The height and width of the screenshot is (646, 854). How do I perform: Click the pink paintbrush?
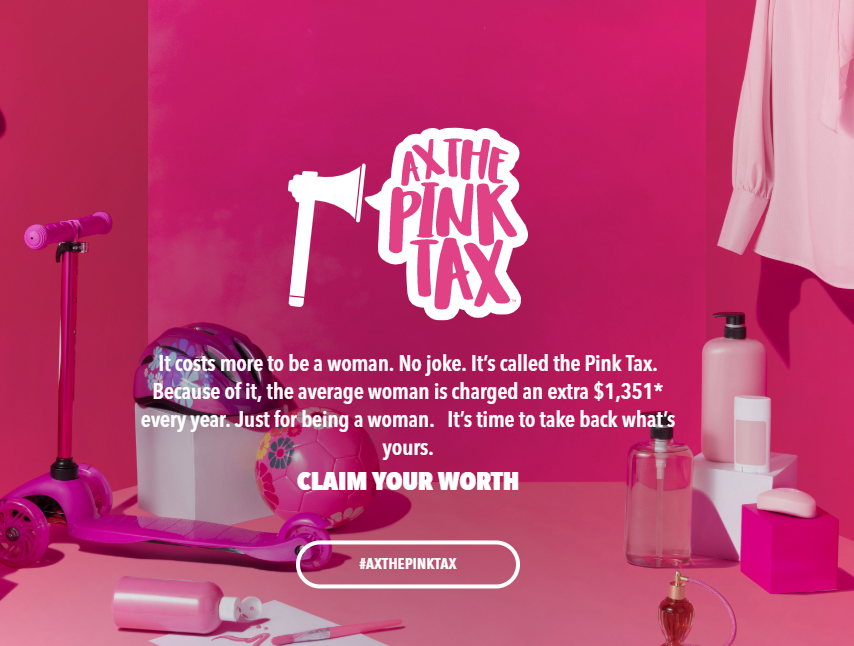[337, 632]
